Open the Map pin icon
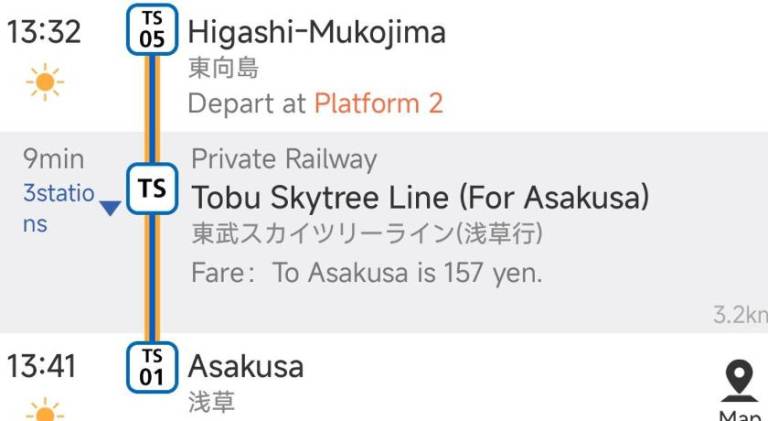The width and height of the screenshot is (768, 421). (738, 381)
